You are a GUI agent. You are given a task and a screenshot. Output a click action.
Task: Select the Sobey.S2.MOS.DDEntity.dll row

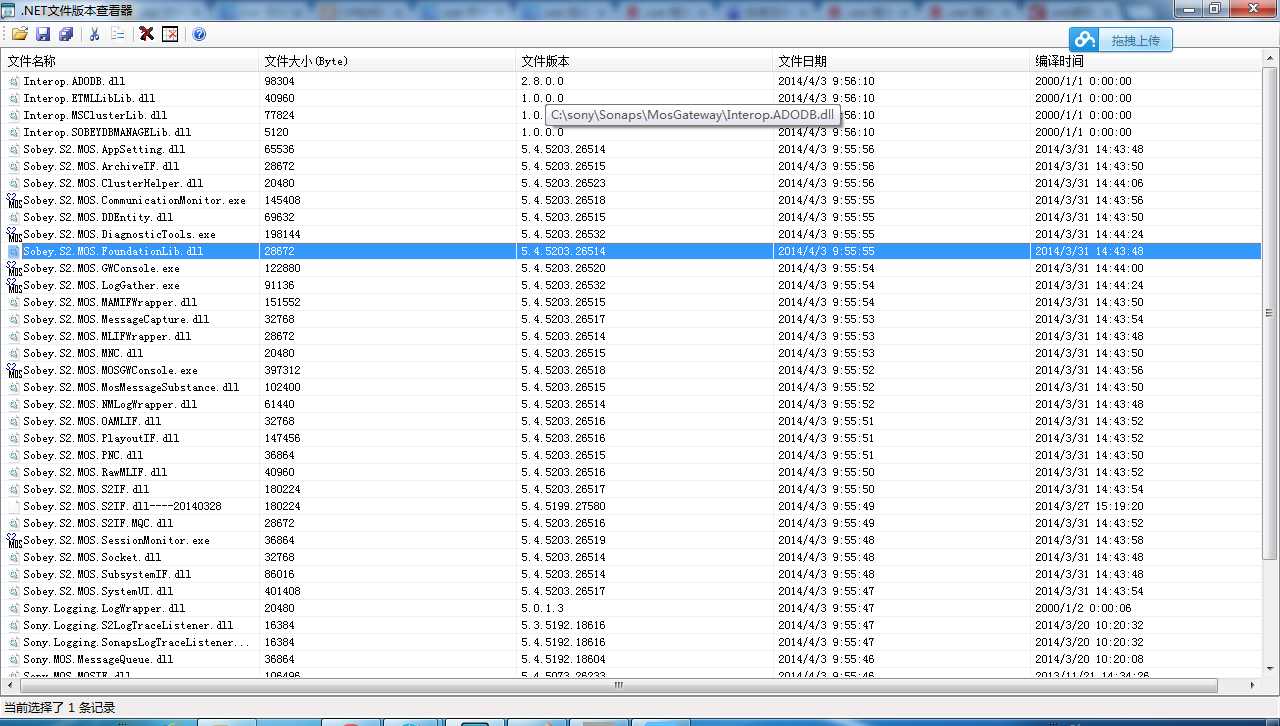631,217
